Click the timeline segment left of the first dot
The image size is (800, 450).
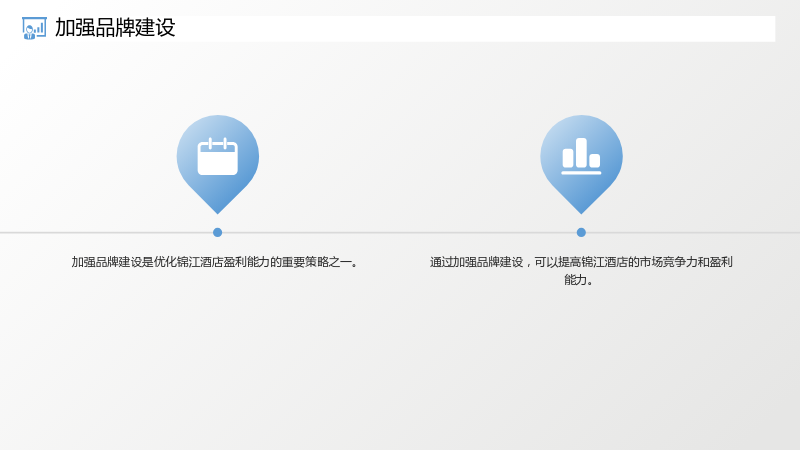click(106, 233)
